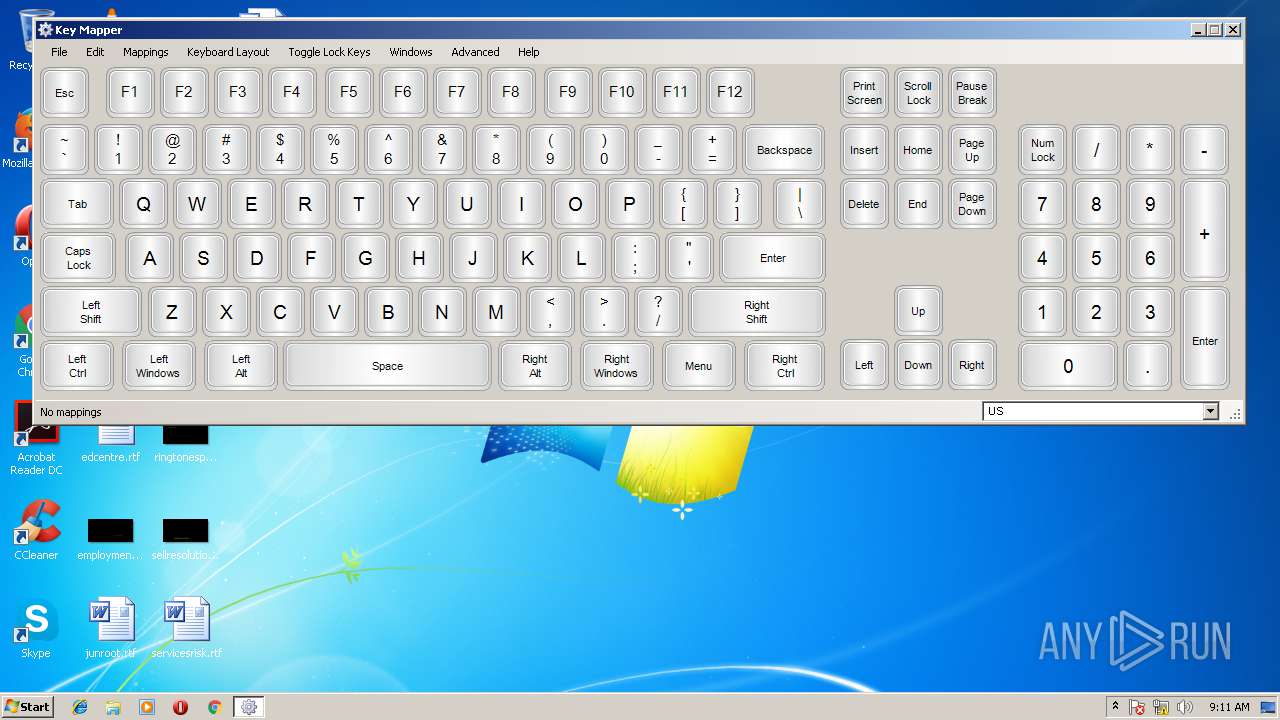Click the End key

click(918, 204)
